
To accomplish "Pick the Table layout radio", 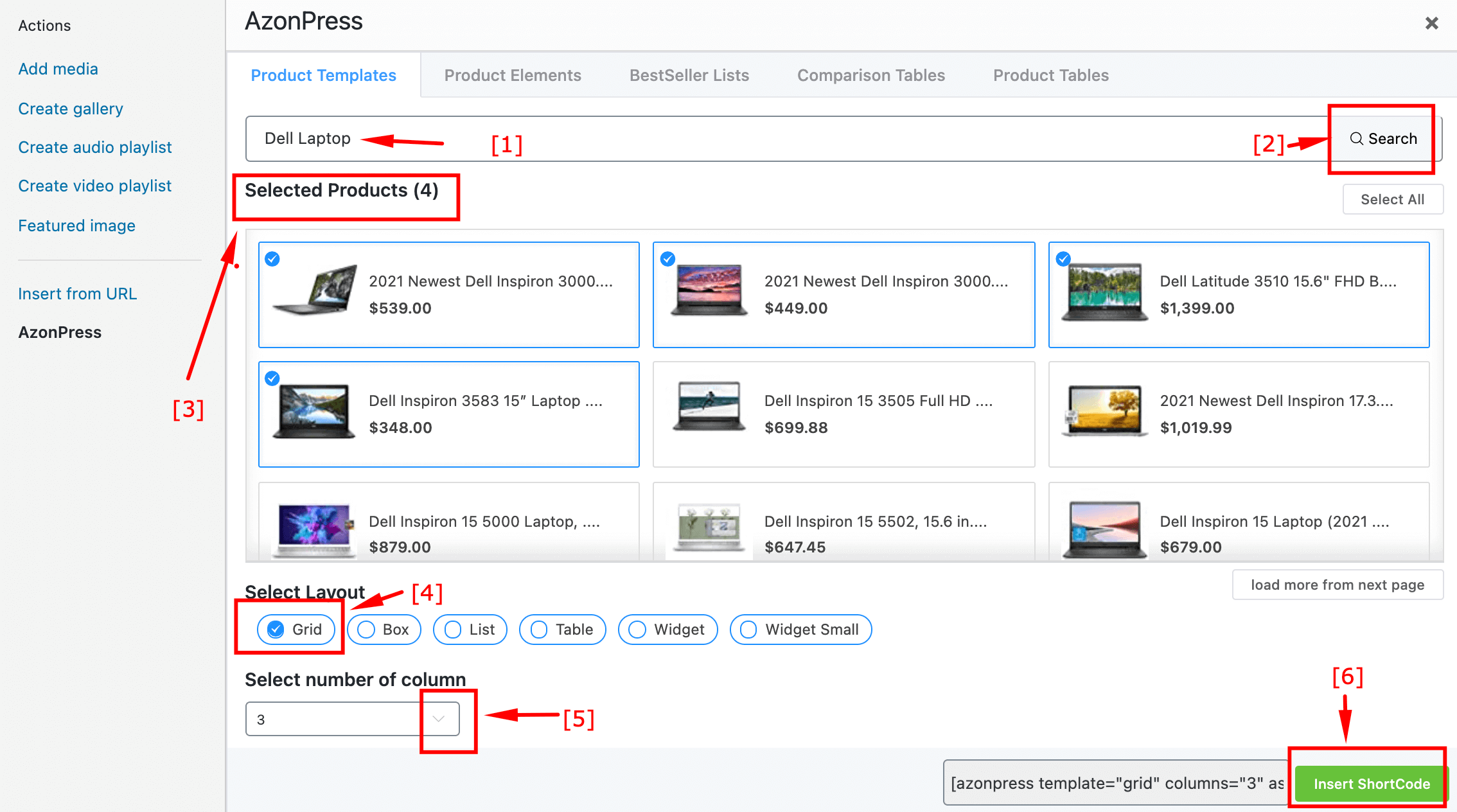I will click(x=563, y=630).
